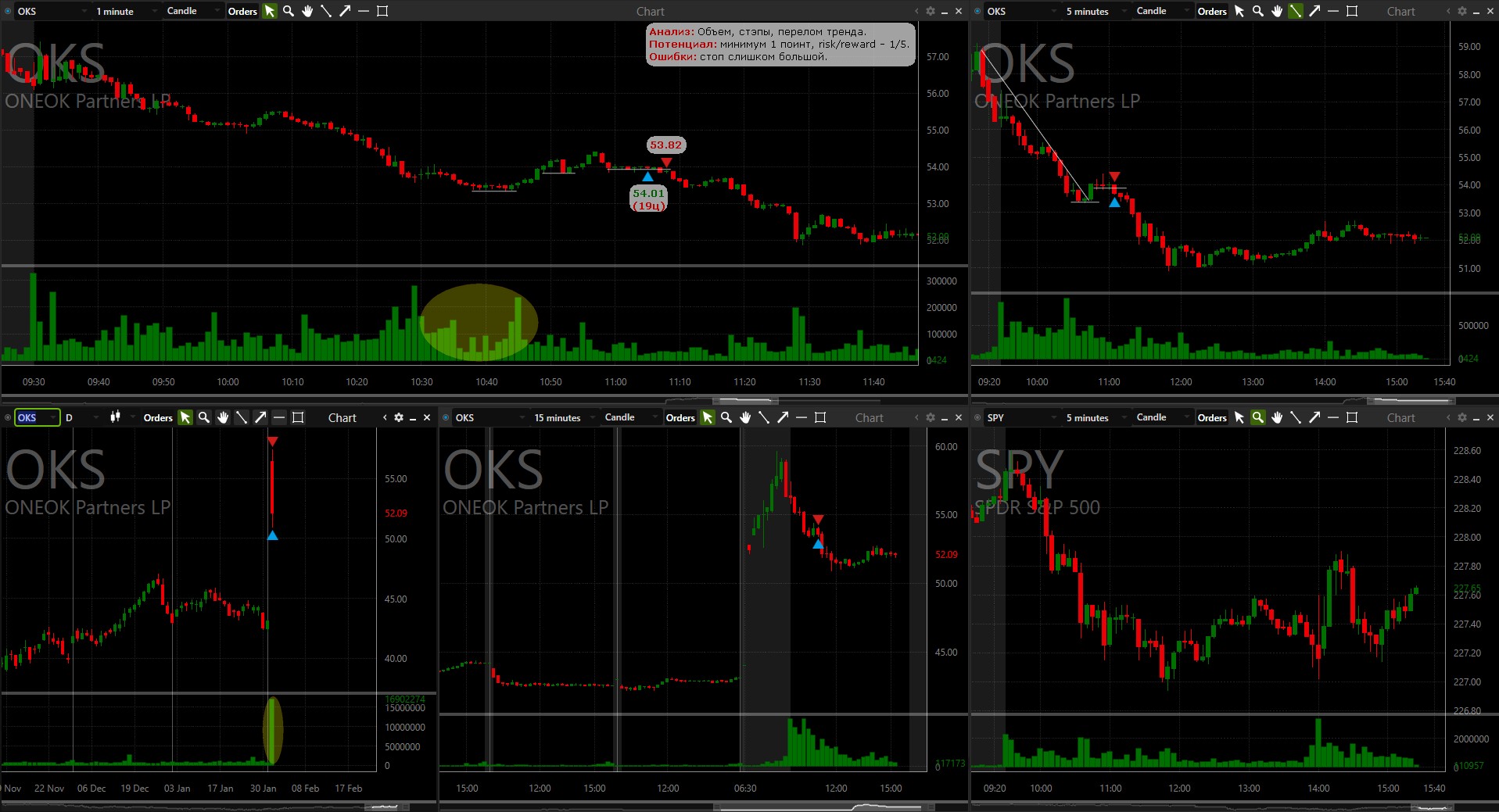Viewport: 1499px width, 812px height.
Task: Open settings gear of OKS 1 minute chart
Action: click(x=931, y=11)
